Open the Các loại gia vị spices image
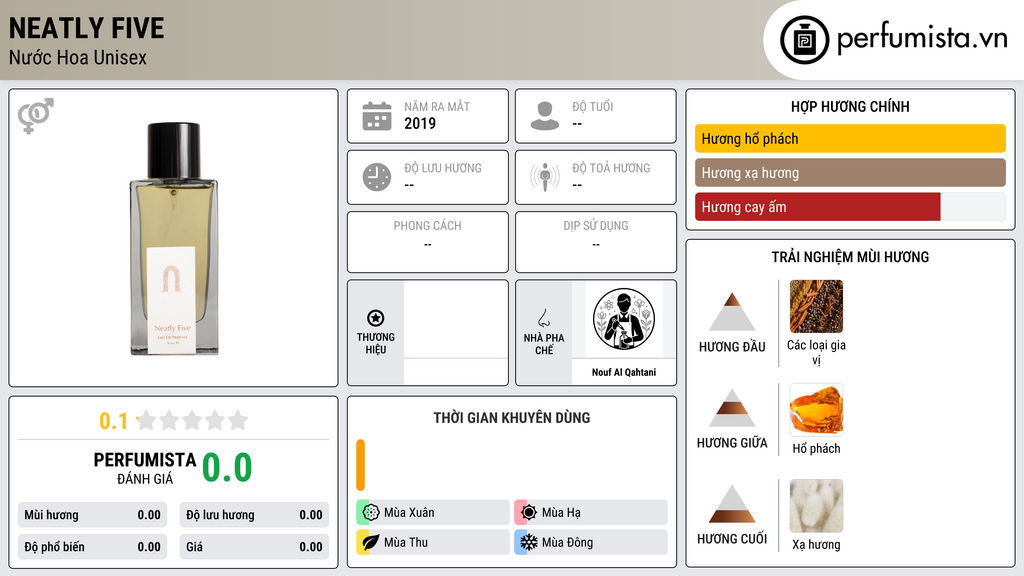The width and height of the screenshot is (1024, 576). [x=816, y=306]
